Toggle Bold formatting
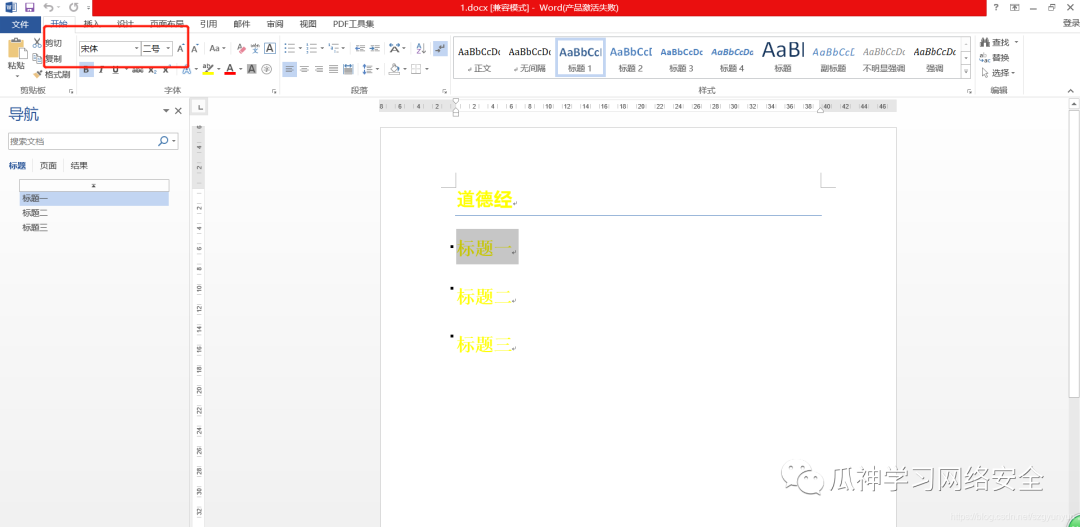The image size is (1080, 527). pos(86,69)
